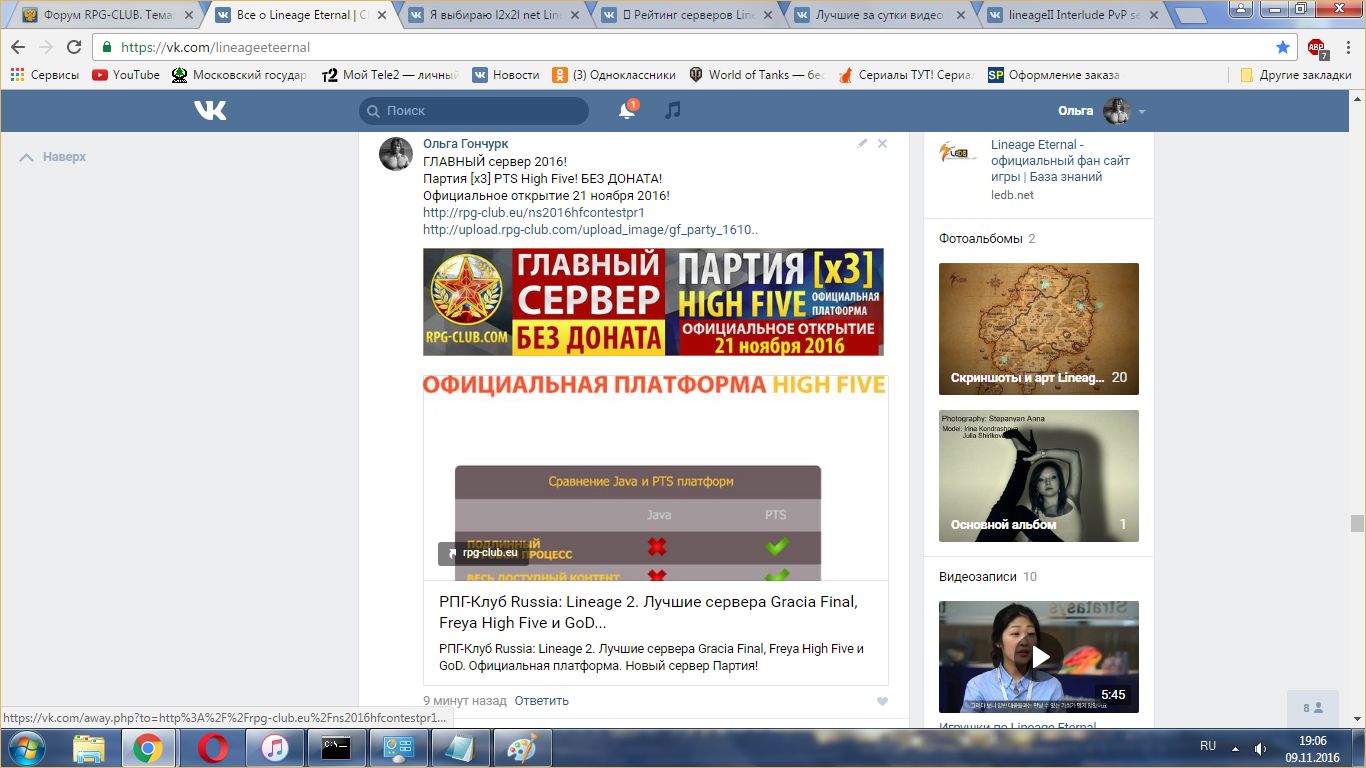The height and width of the screenshot is (768, 1366).
Task: Open the online friends chat button
Action: (1312, 708)
